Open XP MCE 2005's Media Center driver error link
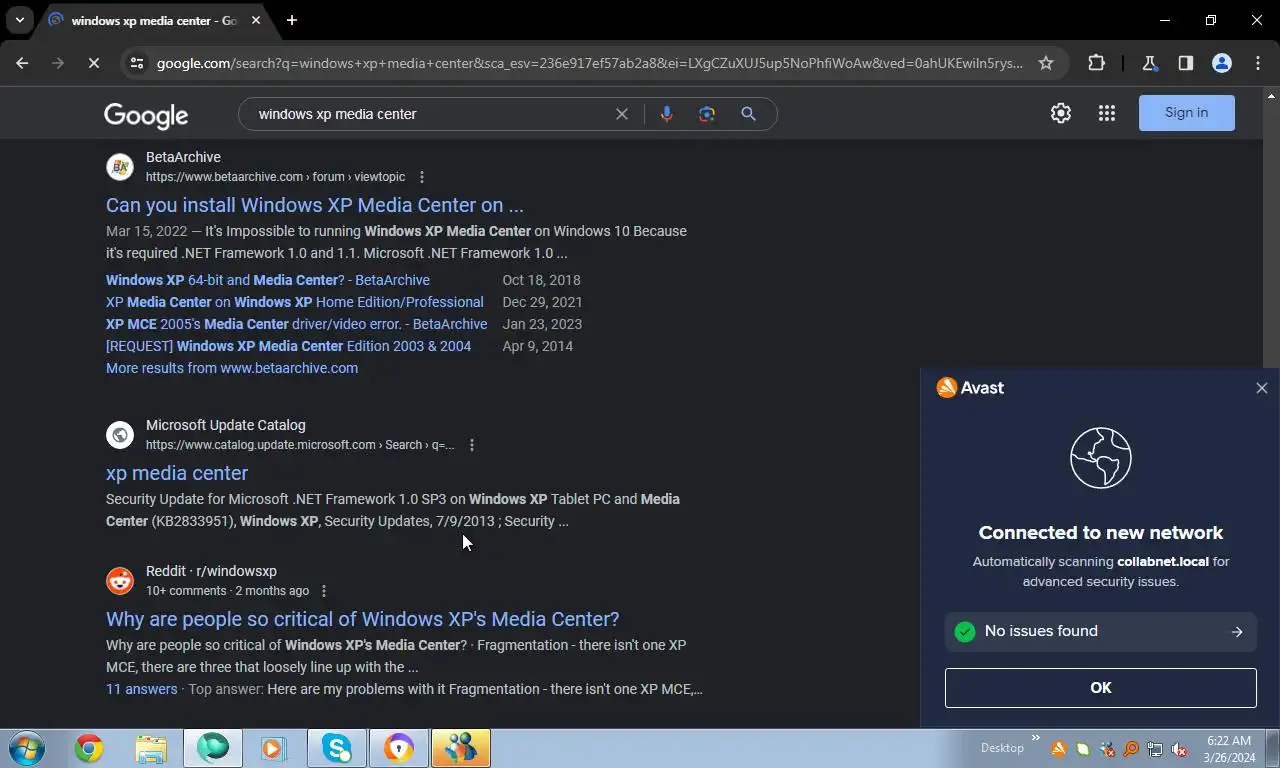The image size is (1280, 768). click(296, 324)
